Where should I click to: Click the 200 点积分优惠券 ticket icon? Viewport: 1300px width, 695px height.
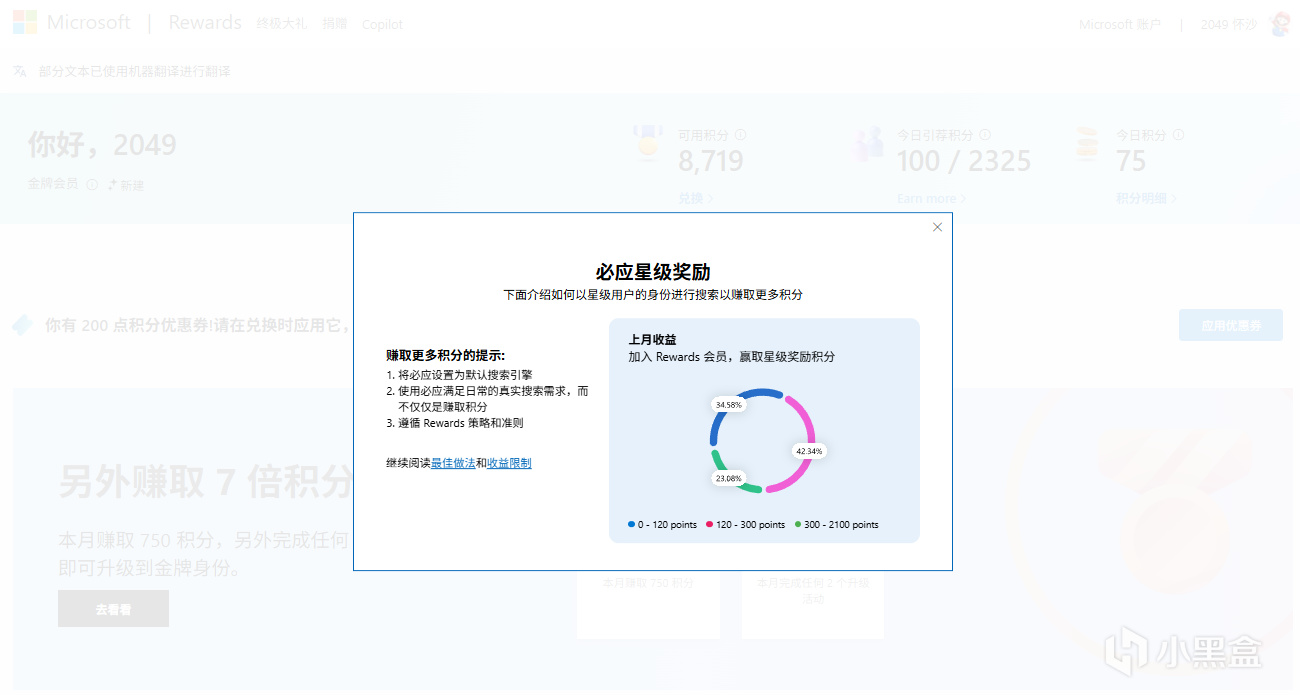[x=23, y=325]
